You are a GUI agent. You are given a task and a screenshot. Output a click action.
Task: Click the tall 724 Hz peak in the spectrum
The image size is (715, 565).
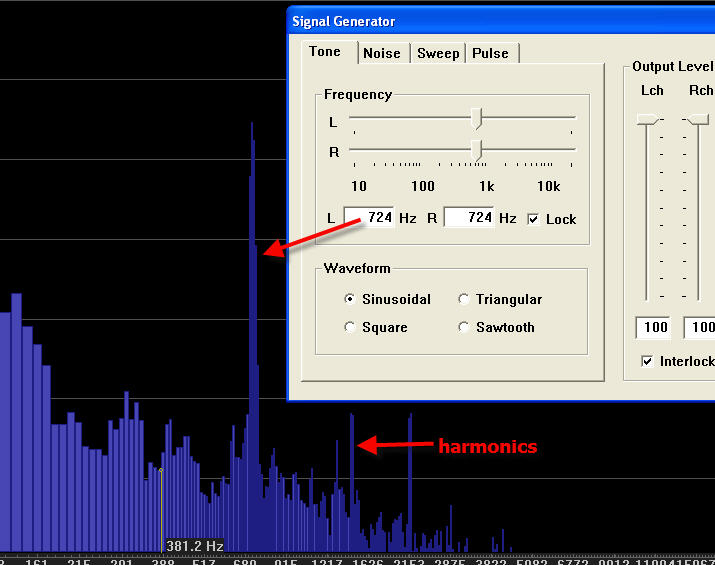253,337
